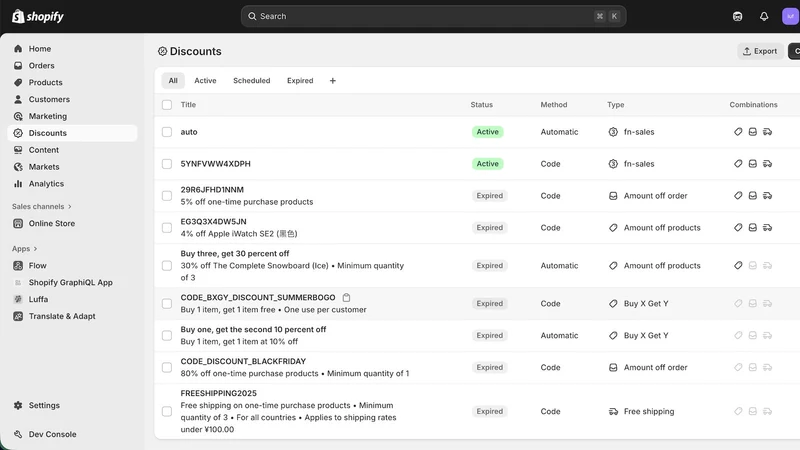This screenshot has width=800, height=450.
Task: Click the 'Amount off order' type in BLACKFRIDAY row
Action: click(x=655, y=367)
